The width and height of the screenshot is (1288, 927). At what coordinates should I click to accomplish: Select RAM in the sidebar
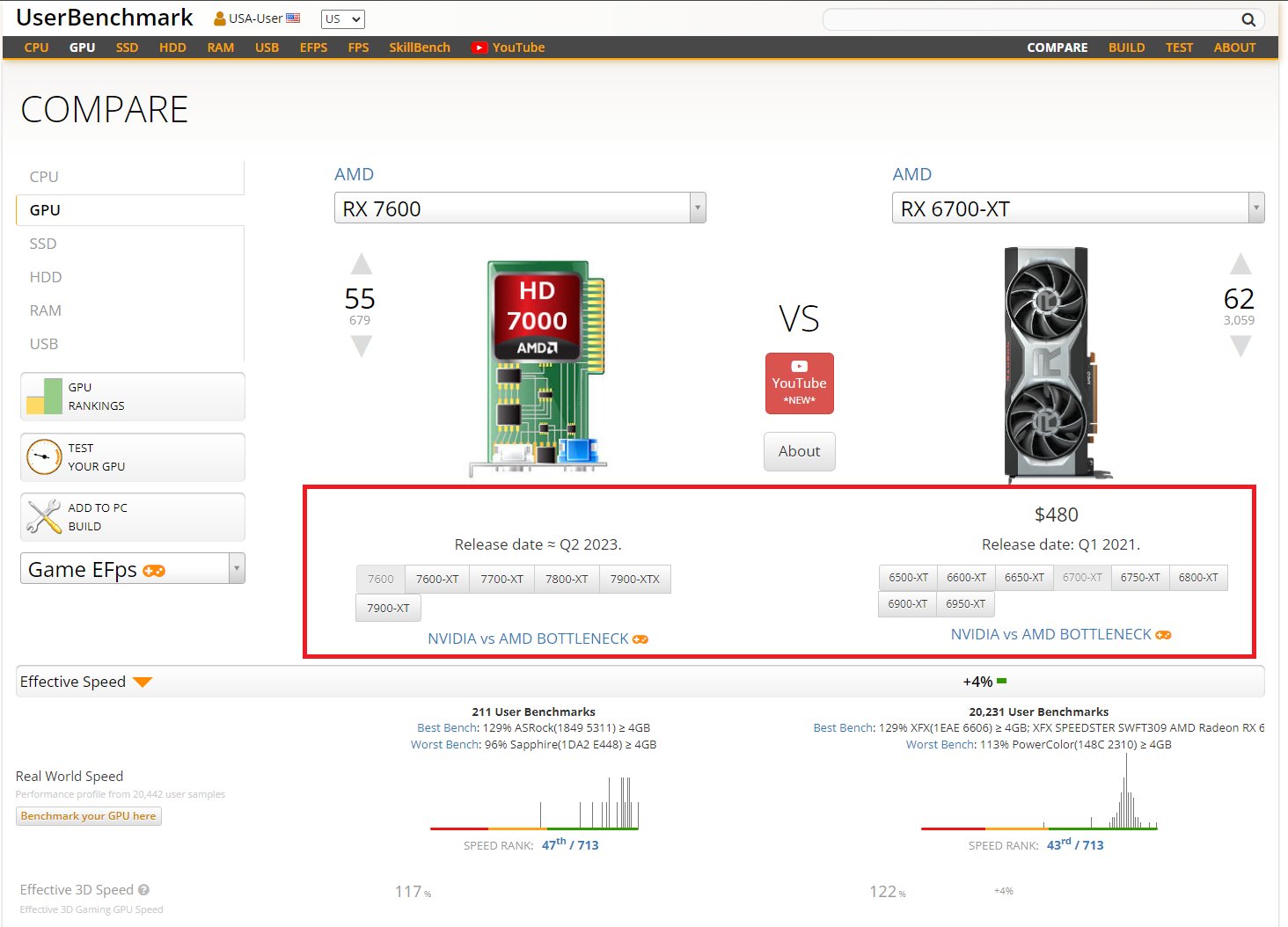pyautogui.click(x=130, y=310)
